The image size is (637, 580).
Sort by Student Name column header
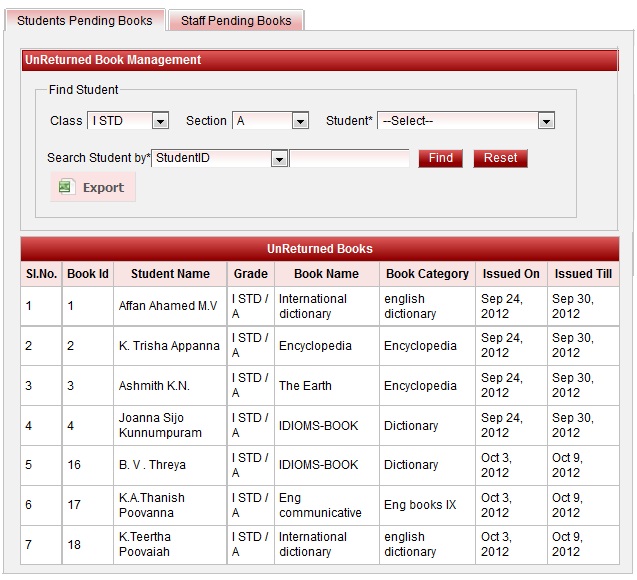[x=170, y=274]
